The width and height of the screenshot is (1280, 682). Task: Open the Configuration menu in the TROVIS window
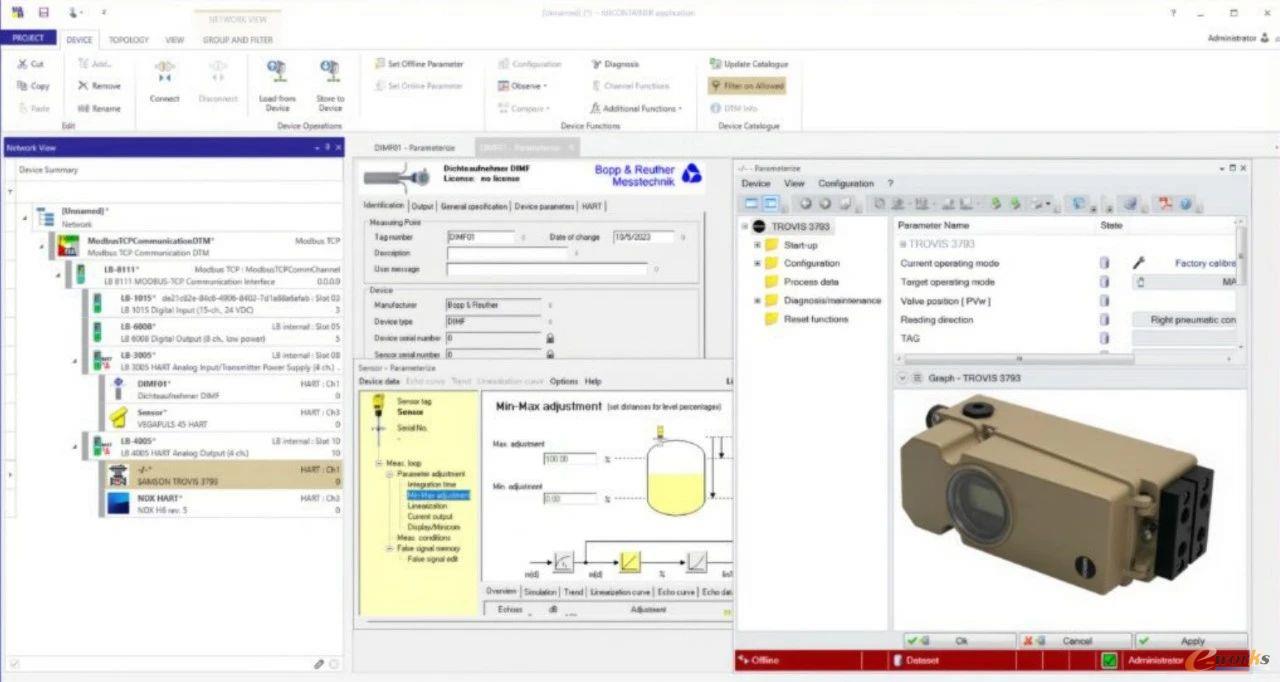tap(846, 184)
